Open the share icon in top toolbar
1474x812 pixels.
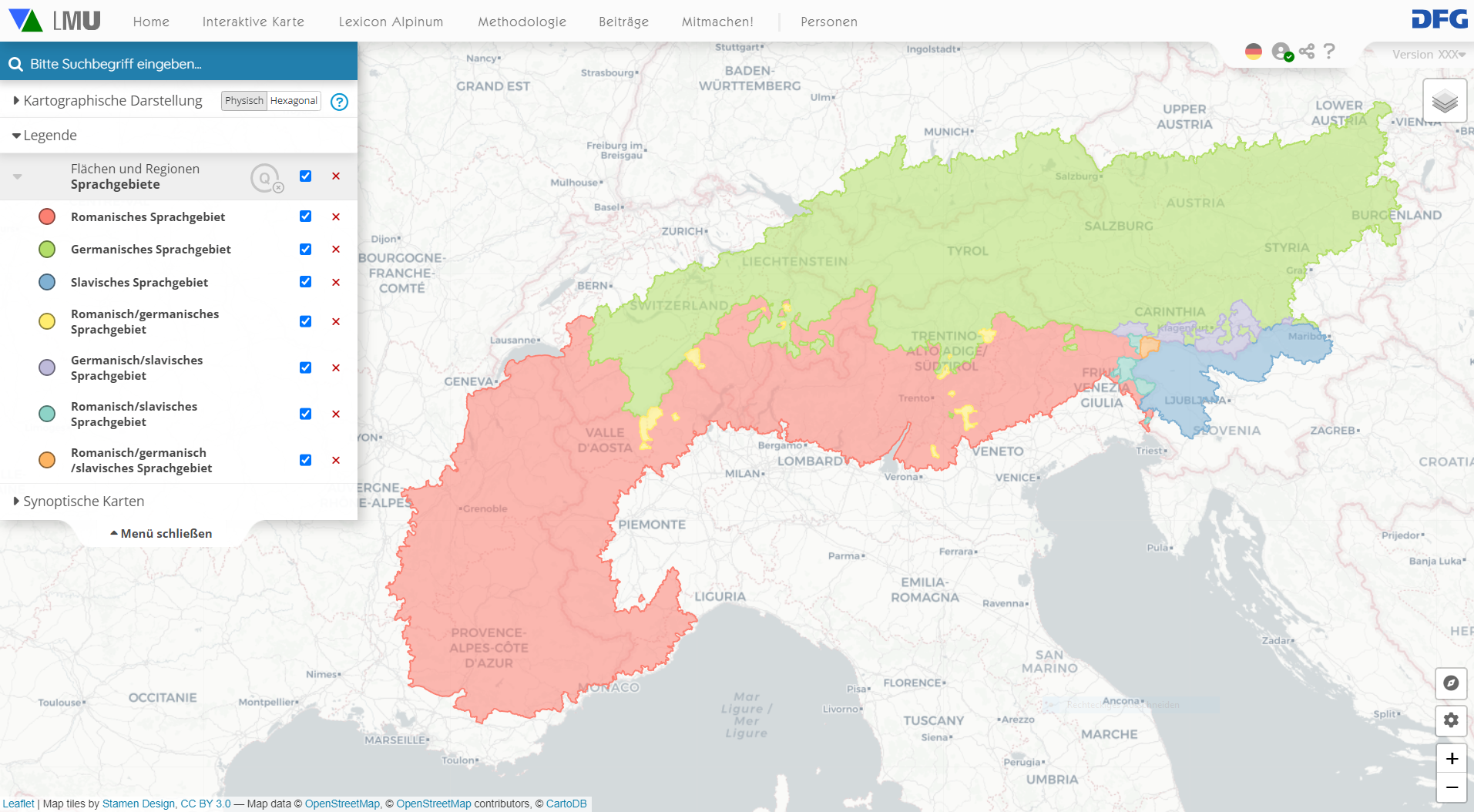pos(1307,52)
